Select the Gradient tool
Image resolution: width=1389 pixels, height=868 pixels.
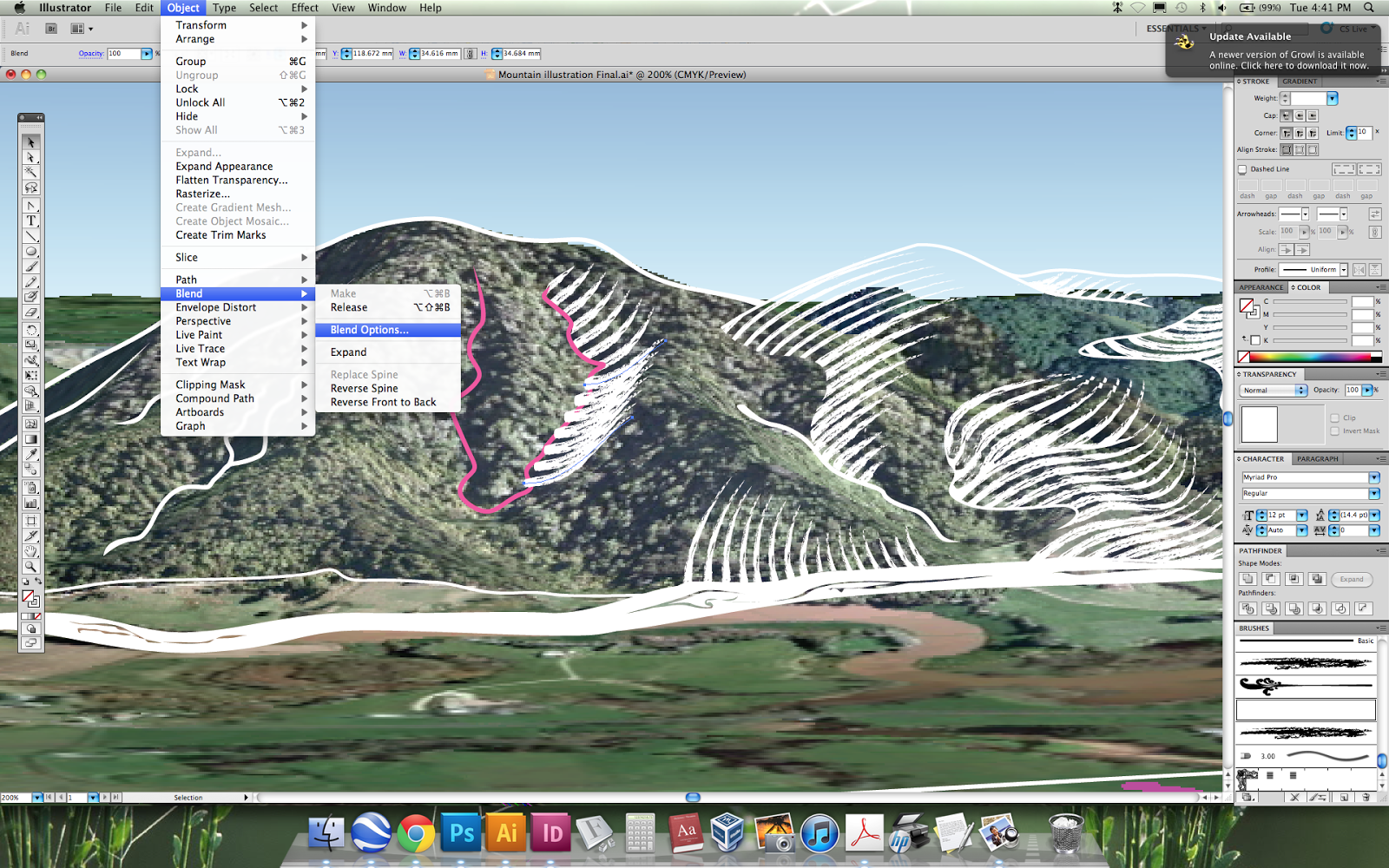[31, 439]
